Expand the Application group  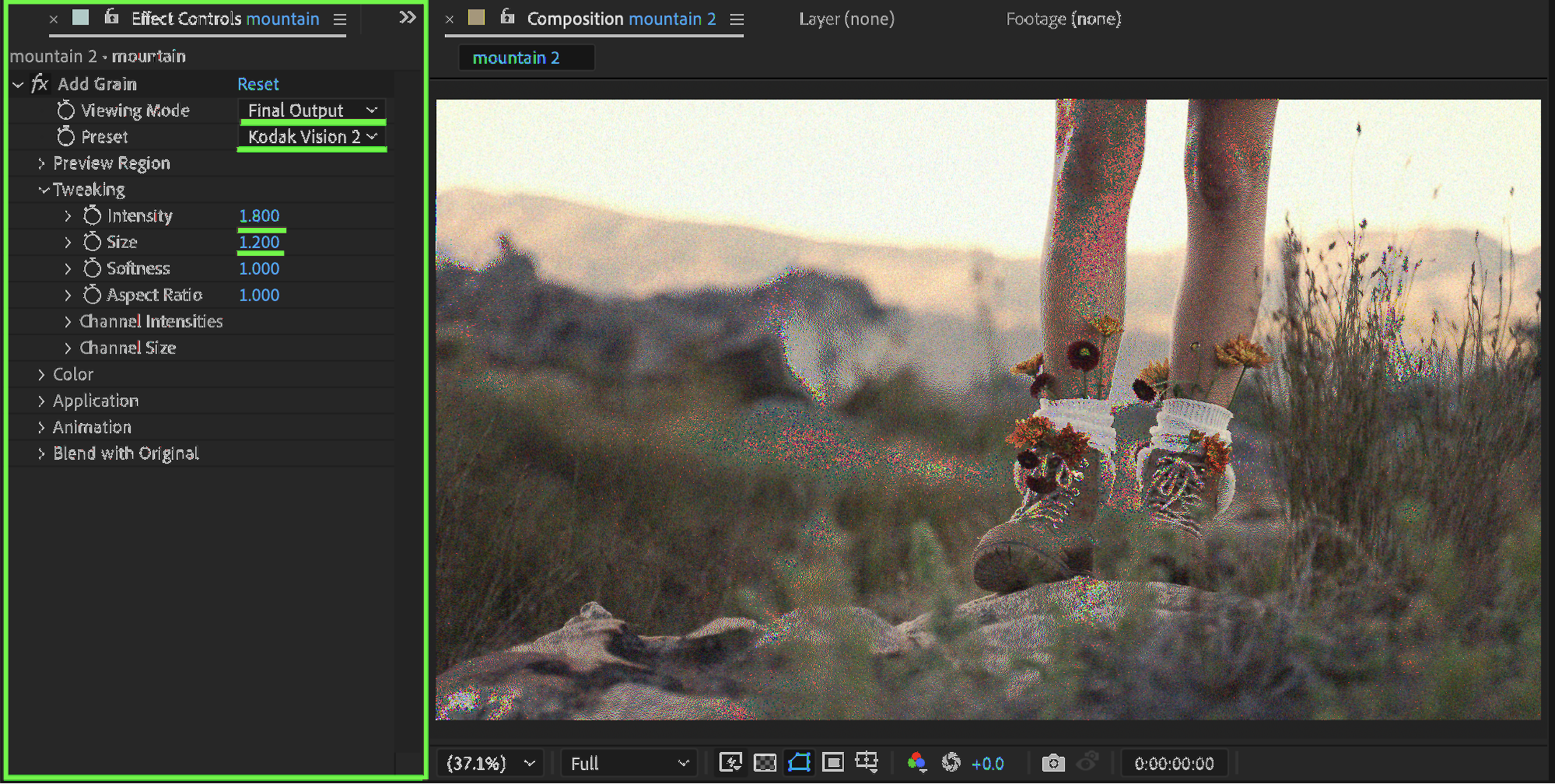(x=41, y=401)
